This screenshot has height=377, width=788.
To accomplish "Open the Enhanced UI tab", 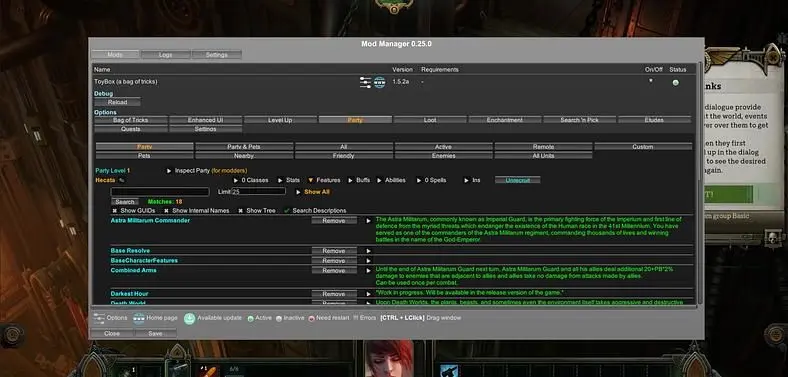I will pos(206,120).
